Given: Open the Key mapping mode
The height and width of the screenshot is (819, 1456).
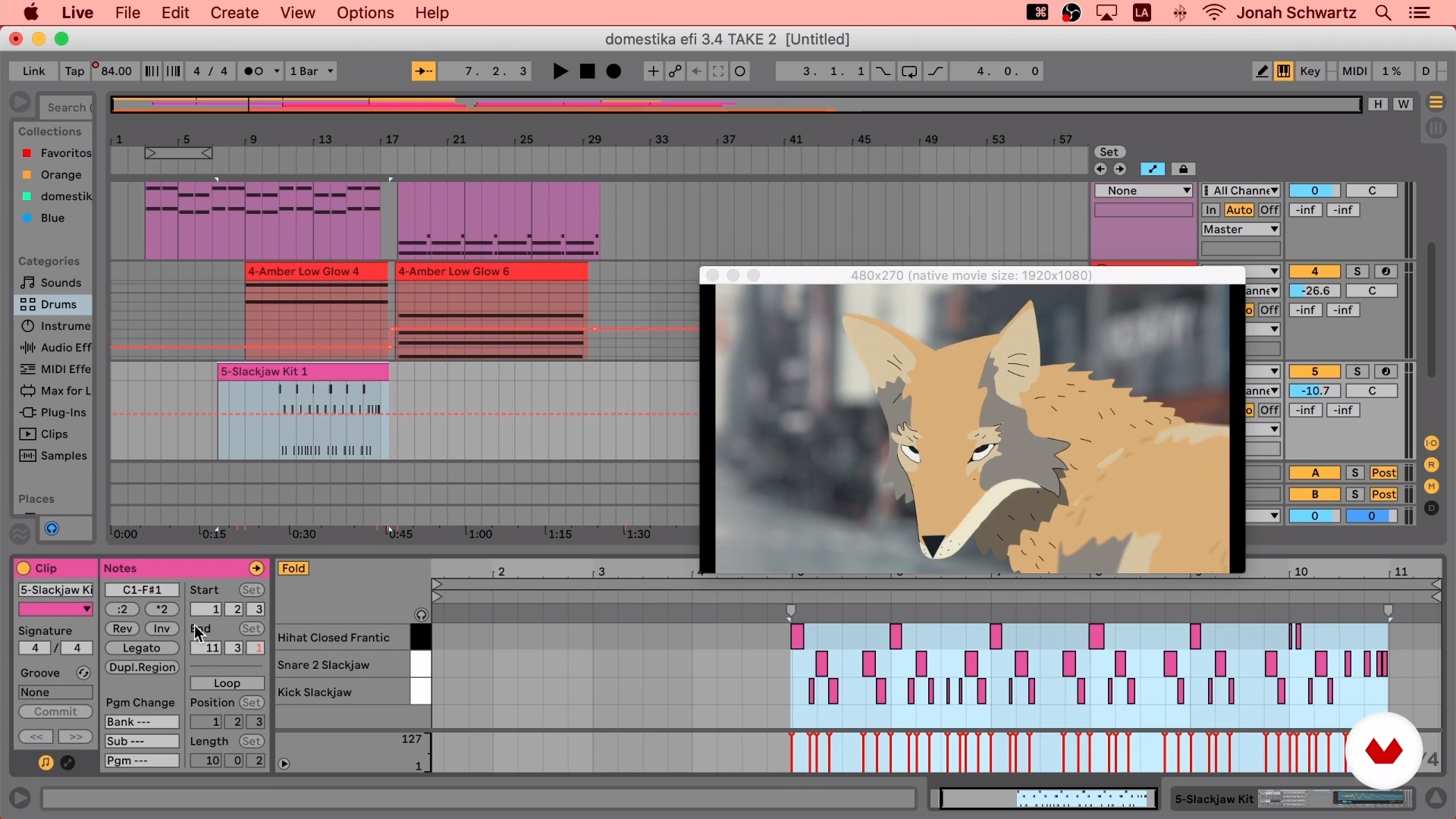Looking at the screenshot, I should [x=1310, y=71].
